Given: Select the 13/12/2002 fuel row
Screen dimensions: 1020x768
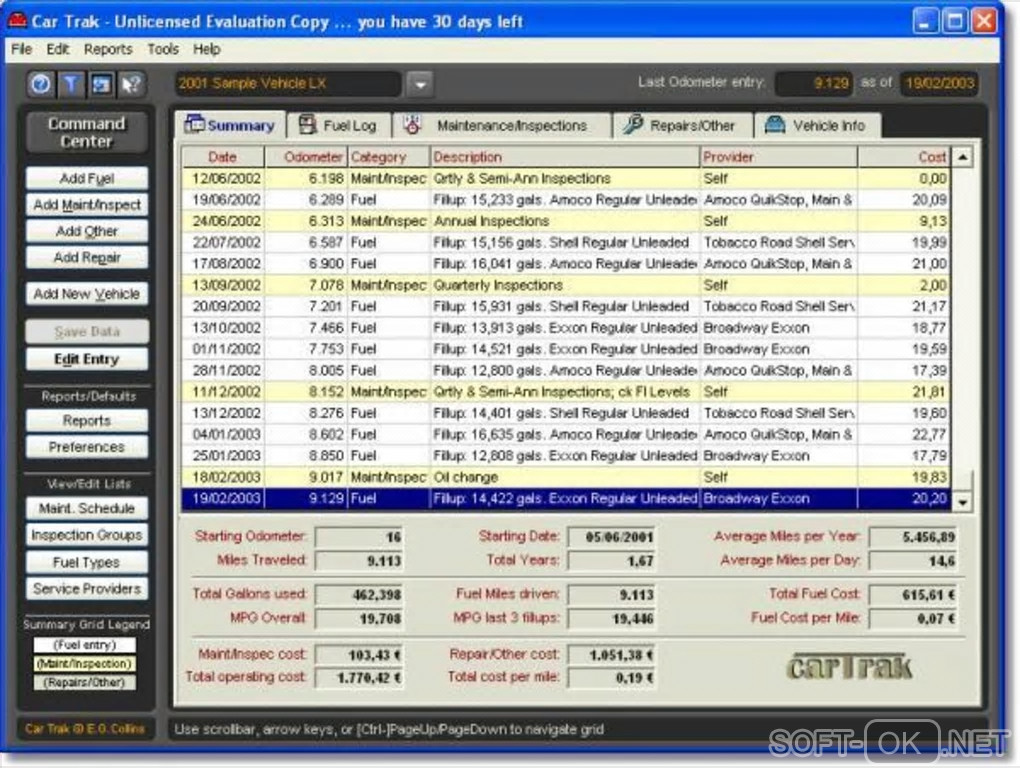Looking at the screenshot, I should pos(566,413).
